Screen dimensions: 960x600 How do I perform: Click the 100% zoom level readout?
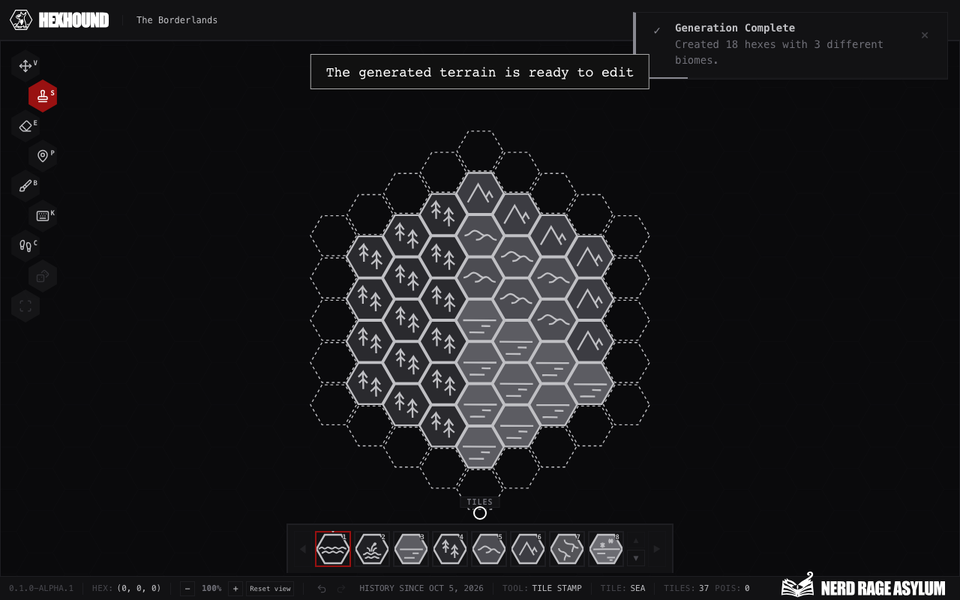(211, 588)
